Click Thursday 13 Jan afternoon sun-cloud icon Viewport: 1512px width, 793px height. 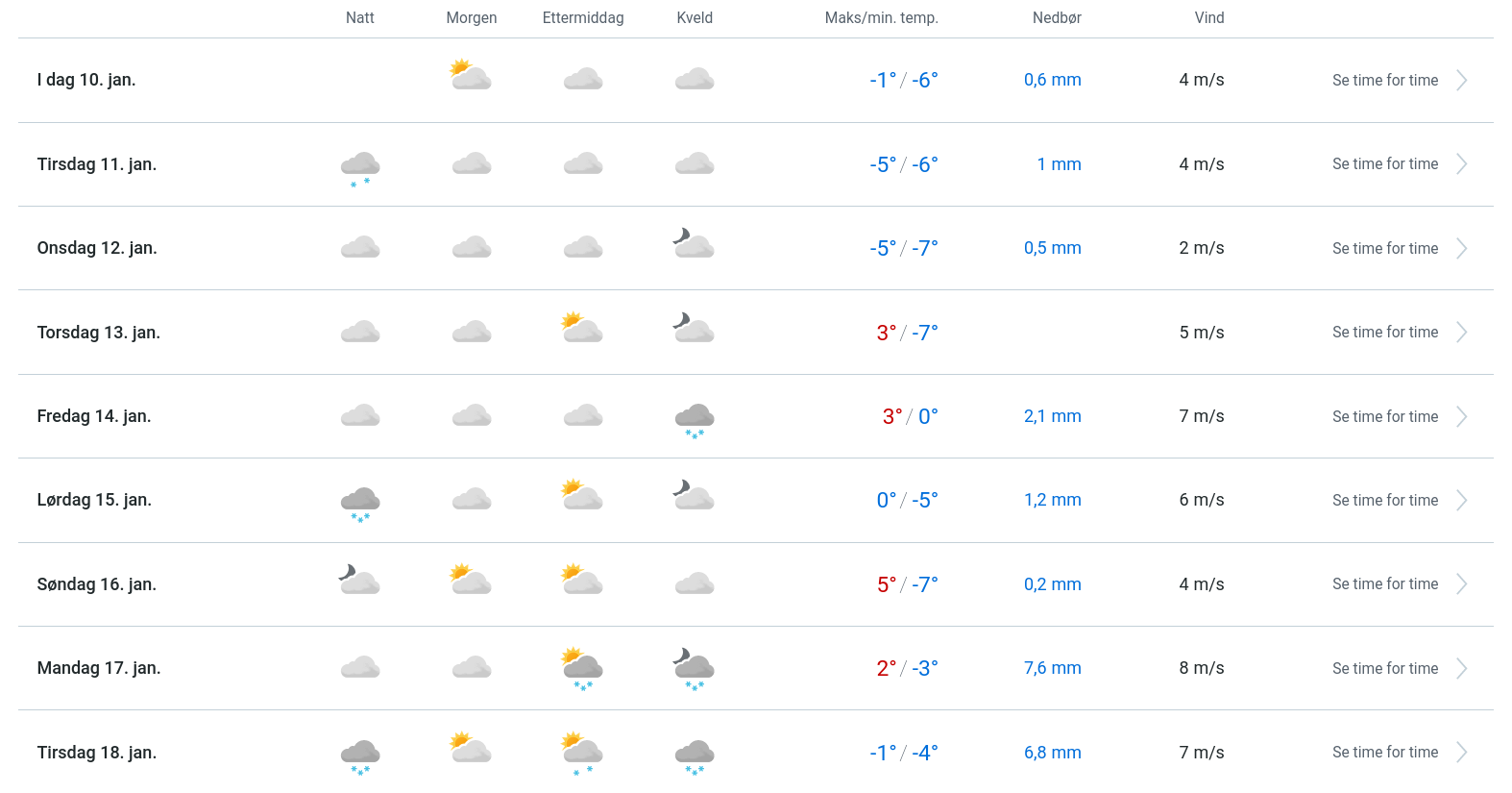pyautogui.click(x=582, y=328)
